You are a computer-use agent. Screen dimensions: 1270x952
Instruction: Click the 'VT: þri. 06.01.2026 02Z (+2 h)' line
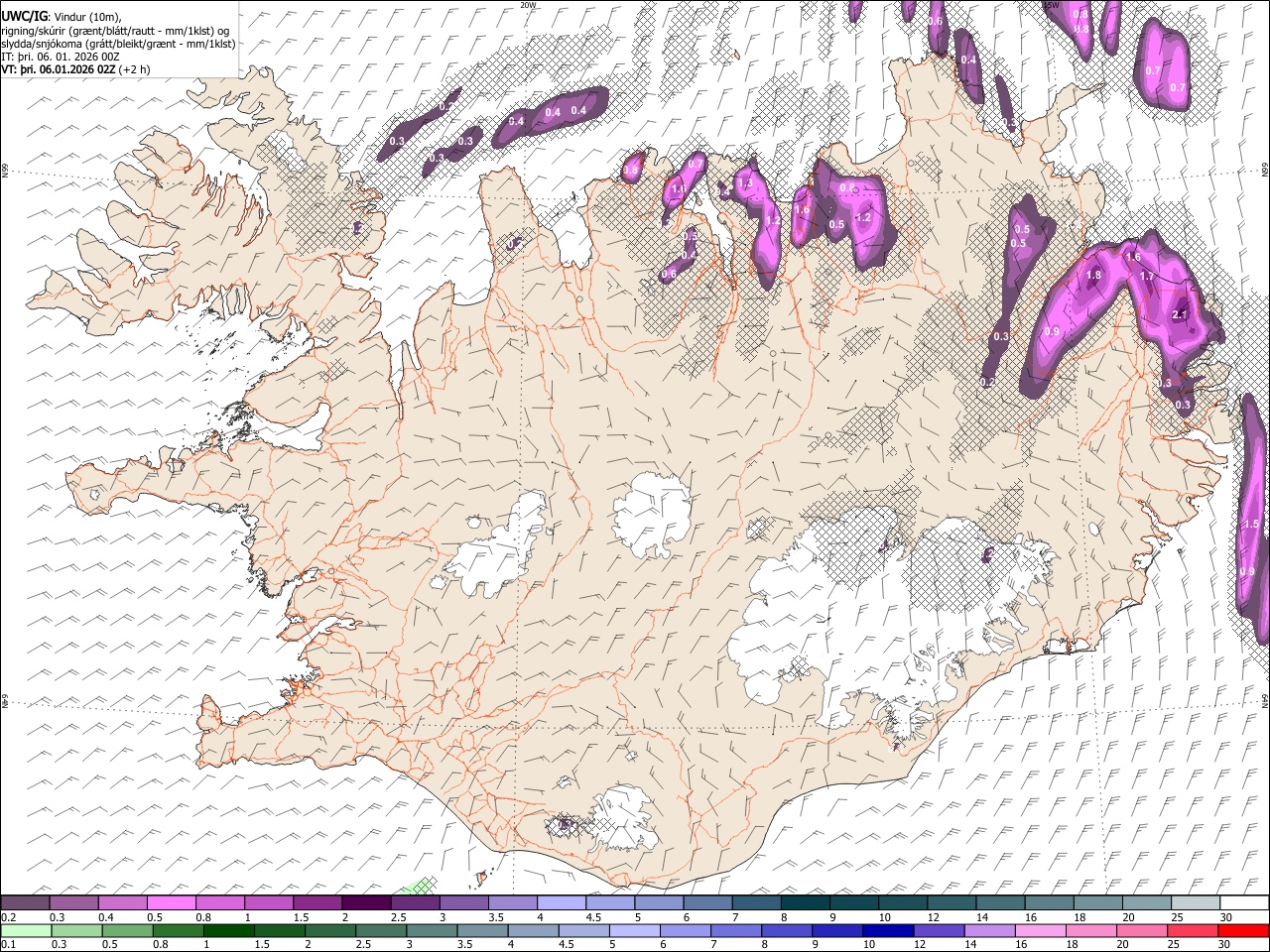point(76,69)
